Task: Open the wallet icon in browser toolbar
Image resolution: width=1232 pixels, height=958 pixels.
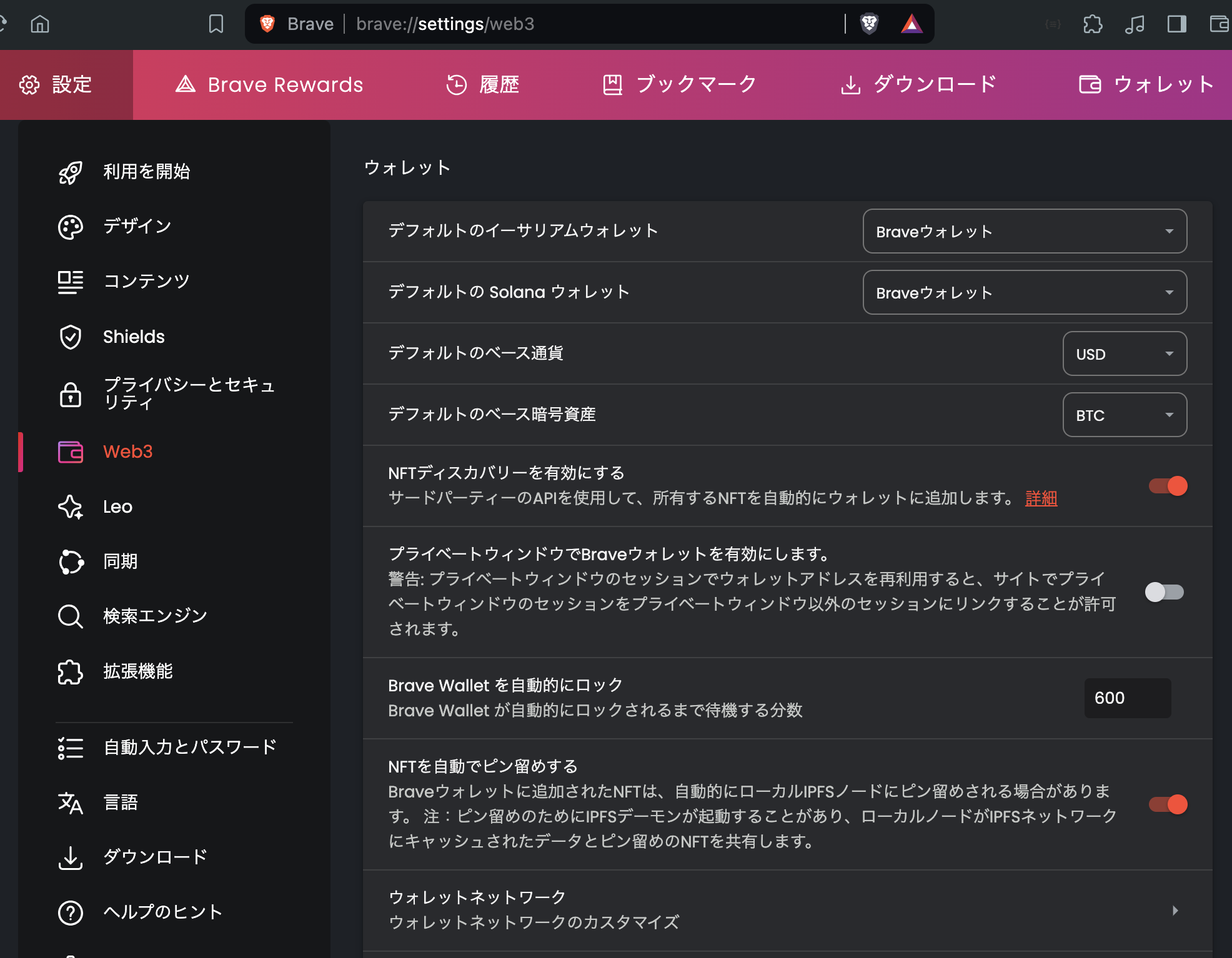Action: [1218, 24]
